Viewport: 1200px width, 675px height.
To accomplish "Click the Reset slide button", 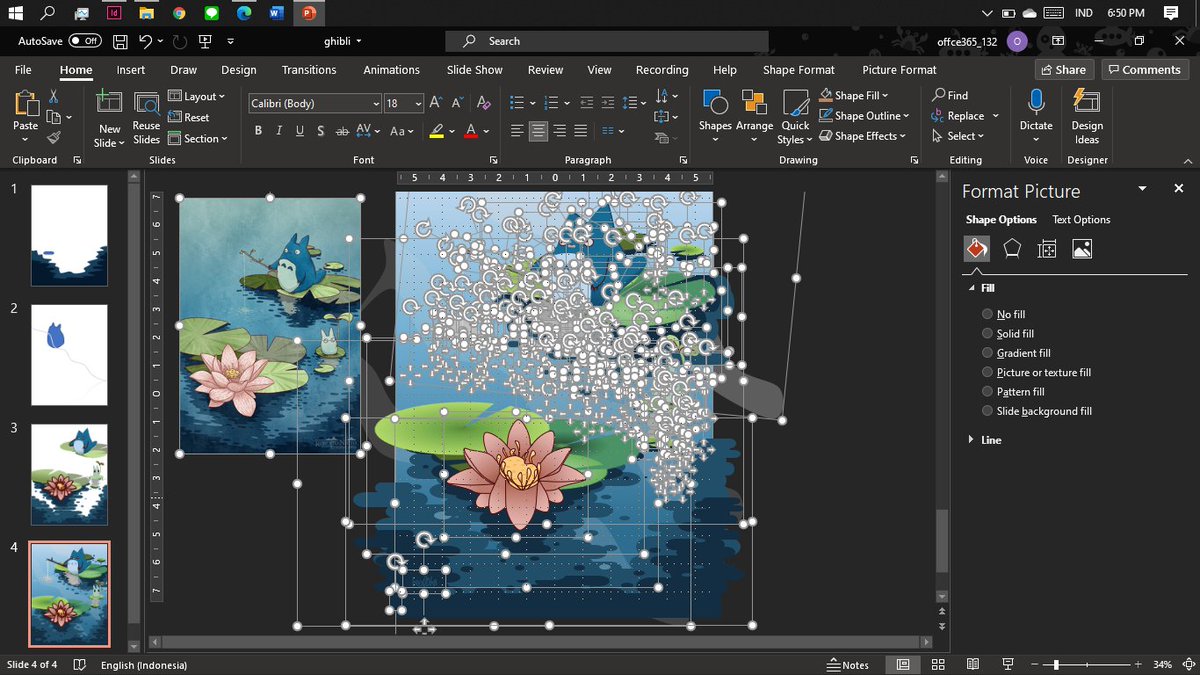I will click(188, 117).
